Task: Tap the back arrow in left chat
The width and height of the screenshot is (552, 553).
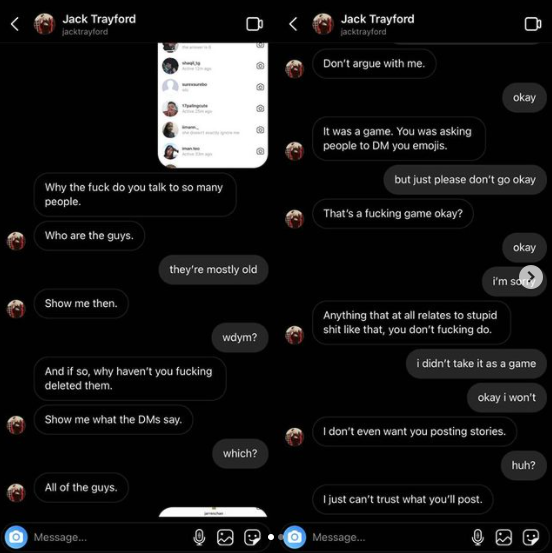Action: point(14,24)
